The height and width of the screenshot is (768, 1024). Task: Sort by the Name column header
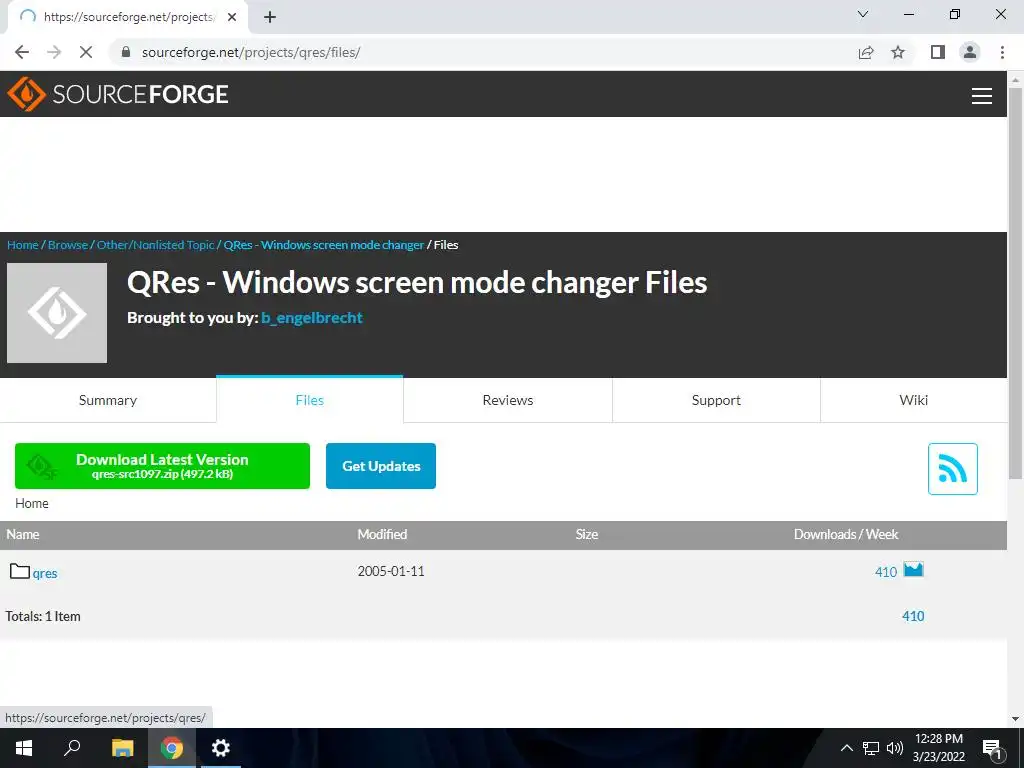click(23, 534)
